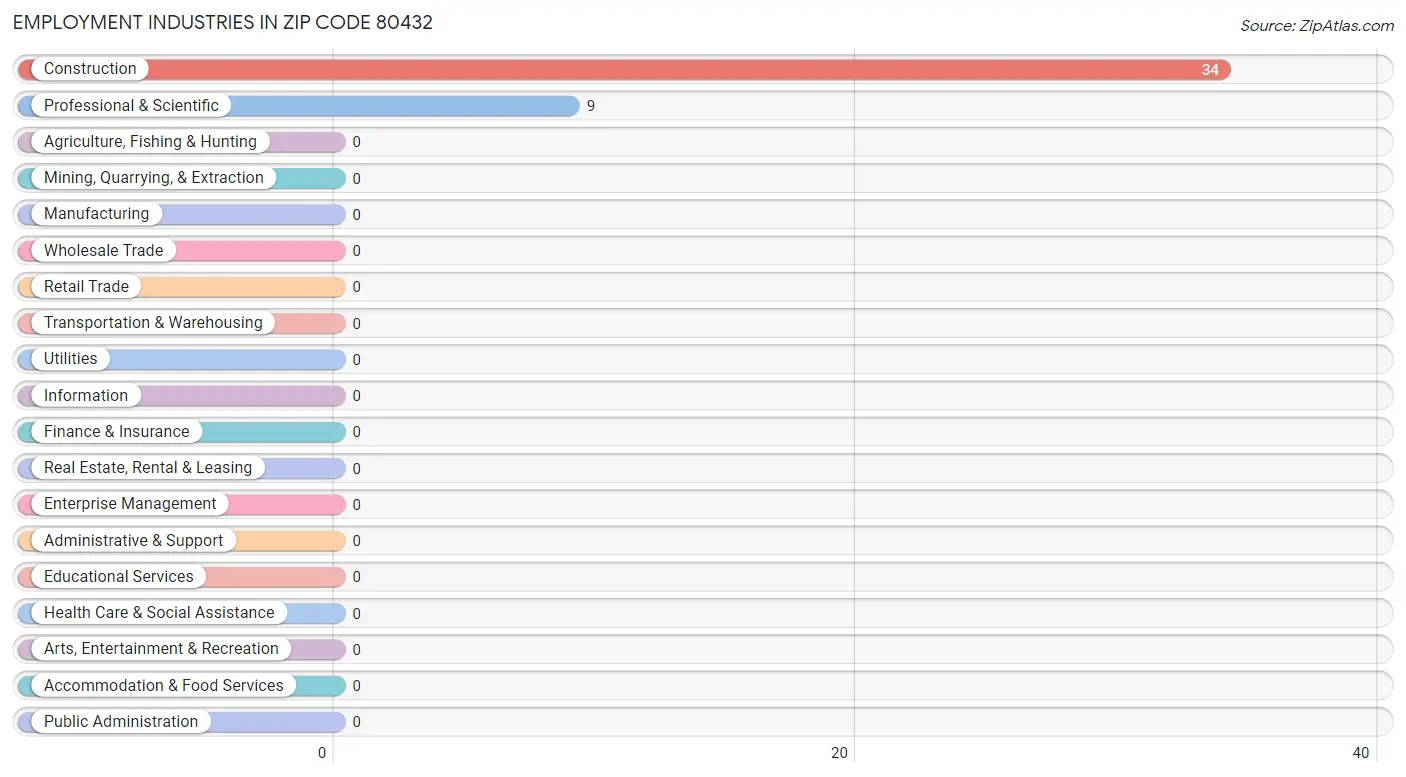
Task: Select the Health Care & Social Assistance label
Action: tap(159, 613)
